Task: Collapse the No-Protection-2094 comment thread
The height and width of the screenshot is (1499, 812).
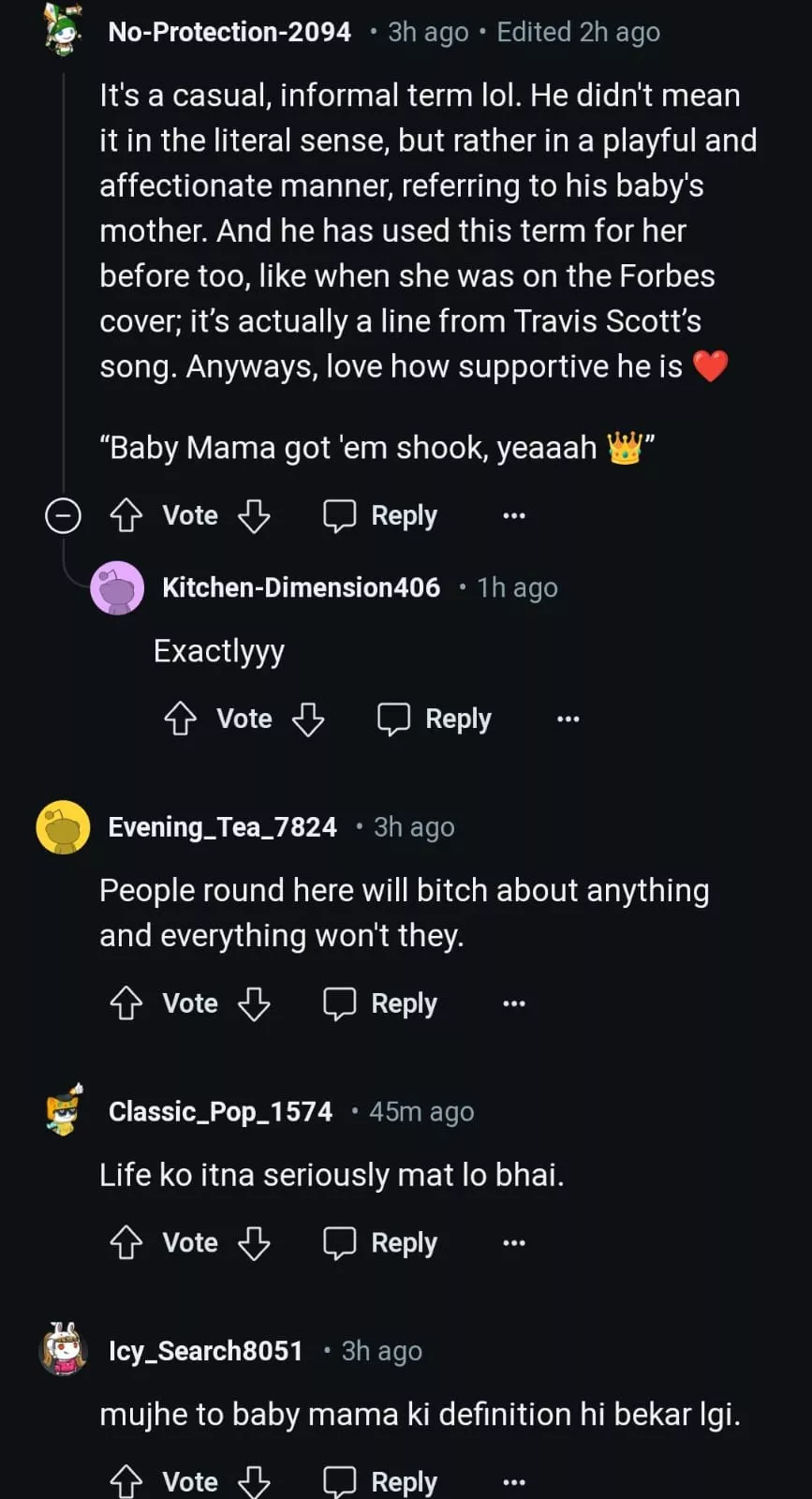Action: [x=63, y=516]
